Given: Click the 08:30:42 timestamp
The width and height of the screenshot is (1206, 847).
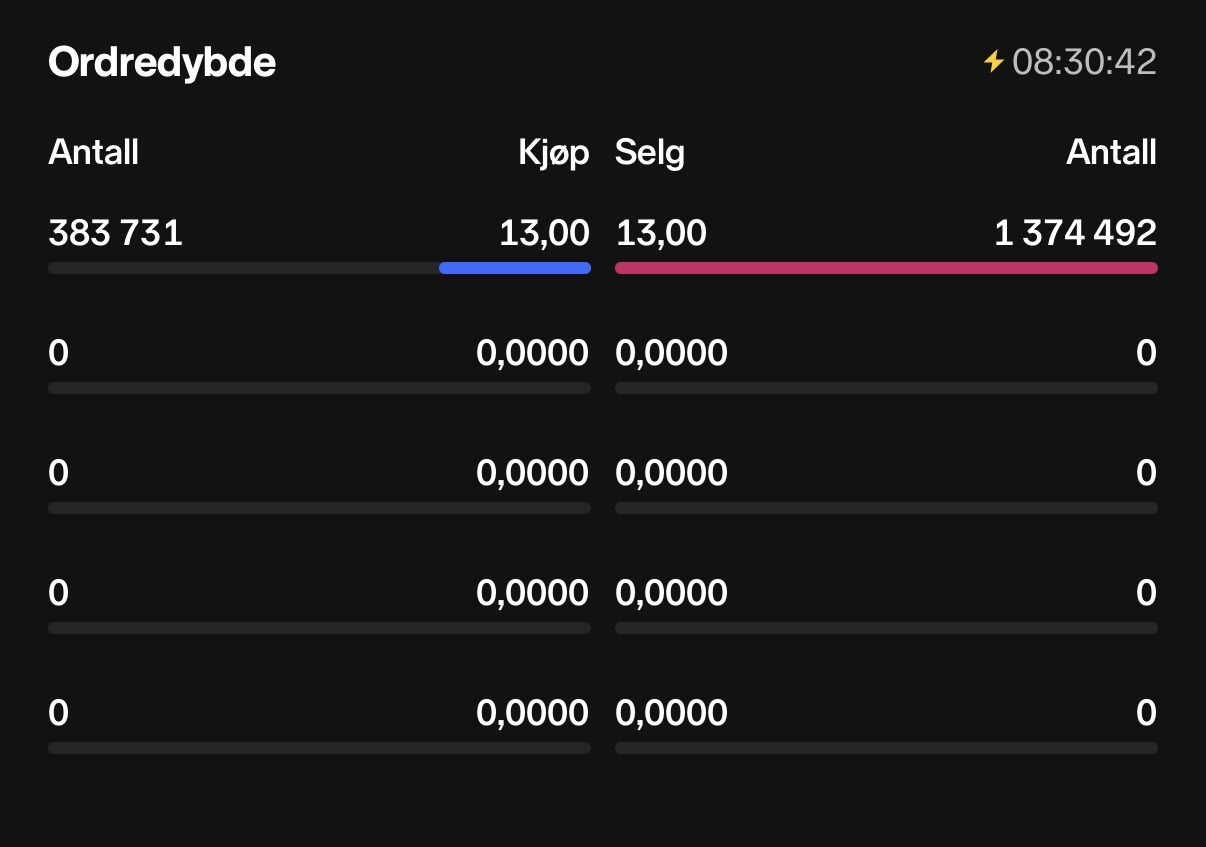Looking at the screenshot, I should pos(1084,62).
